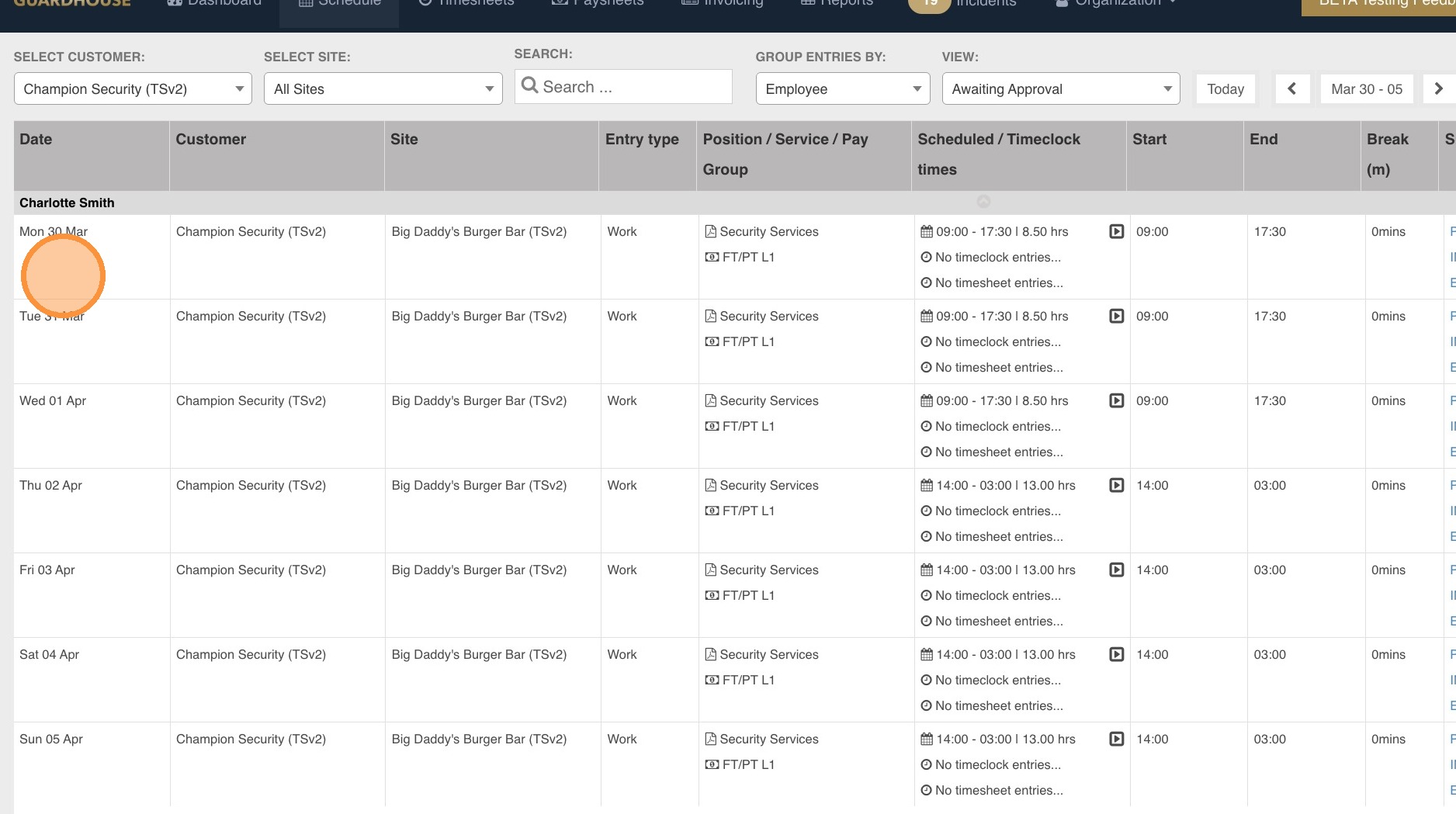Jump to the current week with Today

click(x=1225, y=89)
